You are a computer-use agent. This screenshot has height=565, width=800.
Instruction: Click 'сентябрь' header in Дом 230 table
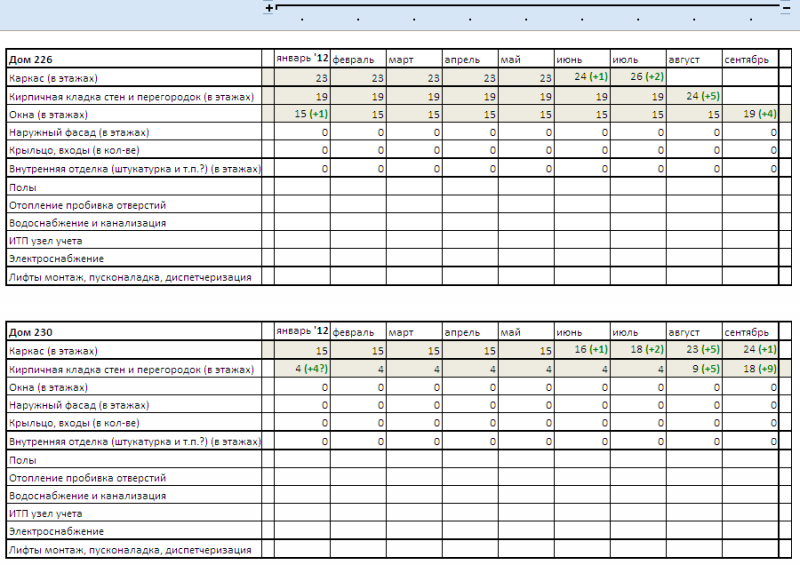750,332
